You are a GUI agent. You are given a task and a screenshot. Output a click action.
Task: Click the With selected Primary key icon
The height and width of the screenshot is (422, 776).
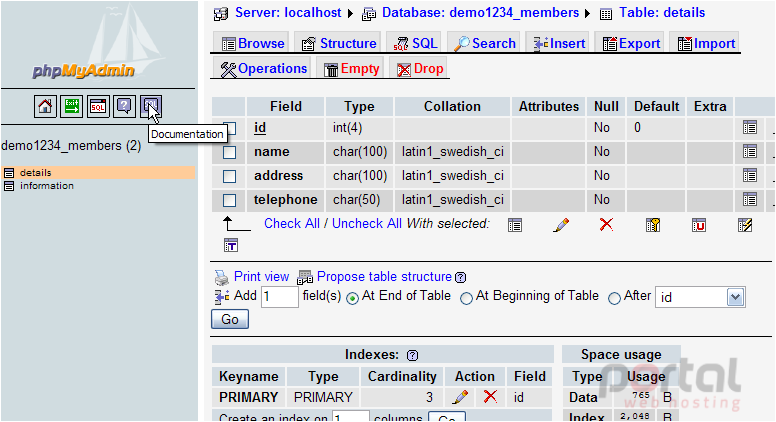coord(653,225)
